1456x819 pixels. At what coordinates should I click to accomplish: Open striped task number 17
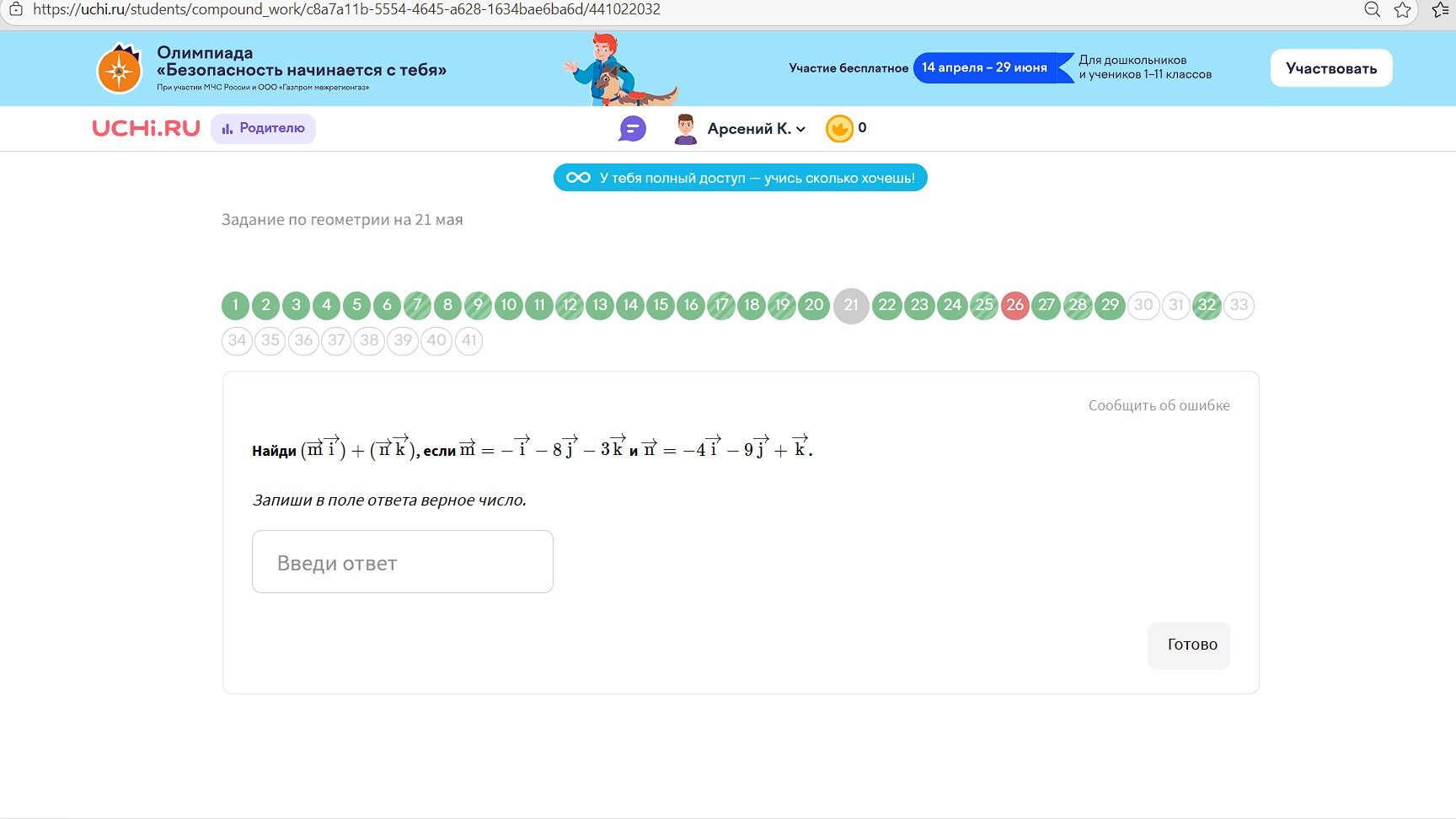coord(721,305)
